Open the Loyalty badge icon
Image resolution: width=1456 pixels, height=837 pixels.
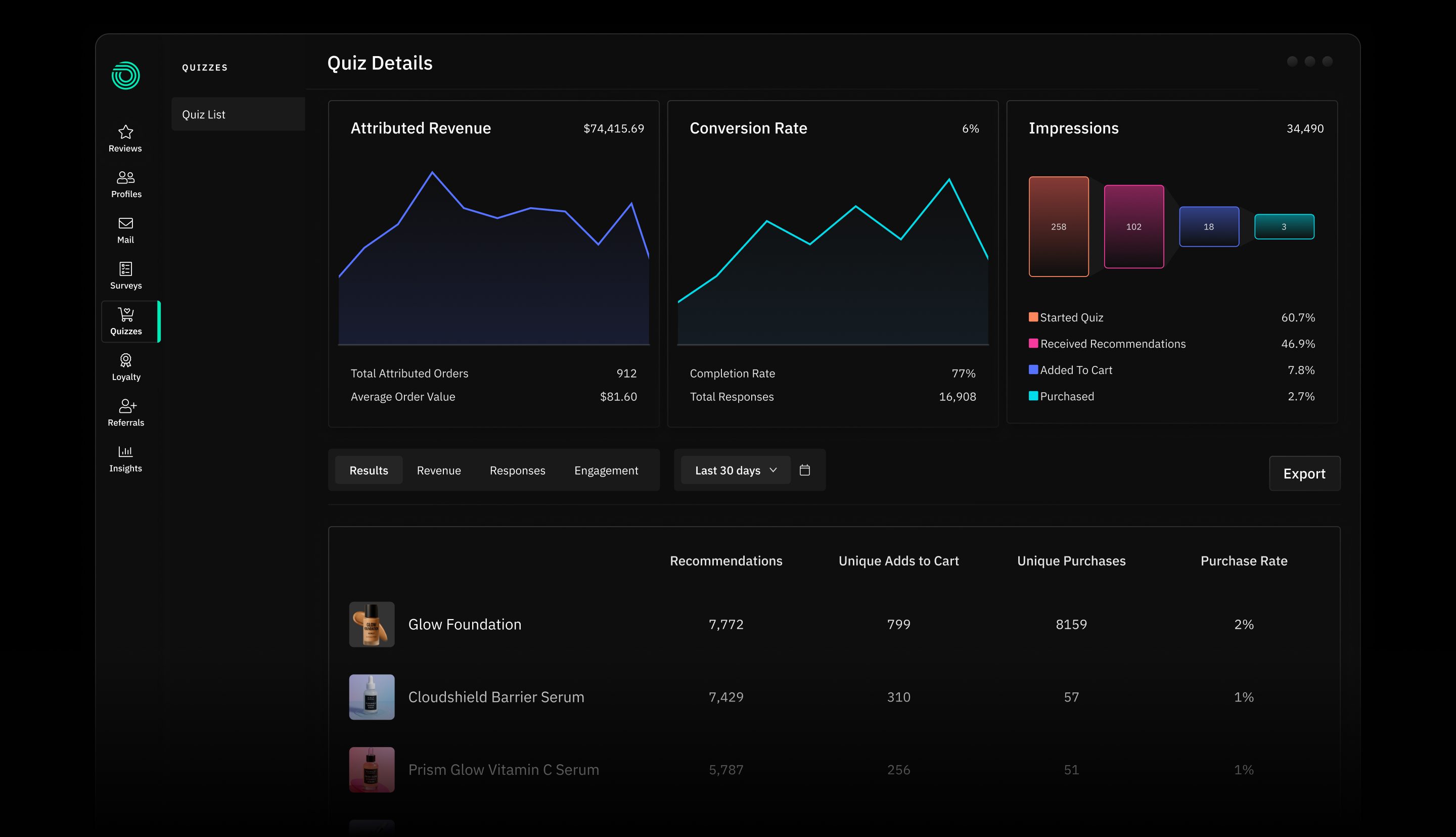point(126,360)
